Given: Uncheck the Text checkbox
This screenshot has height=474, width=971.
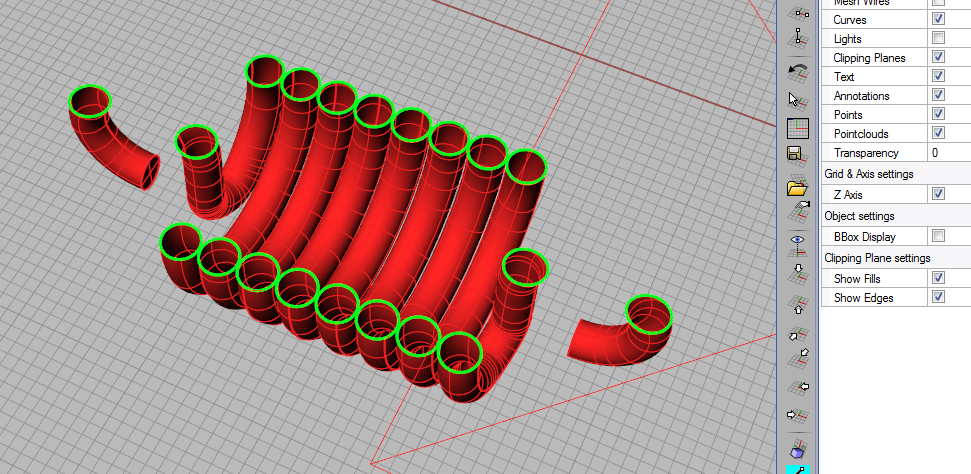Looking at the screenshot, I should click(x=938, y=76).
